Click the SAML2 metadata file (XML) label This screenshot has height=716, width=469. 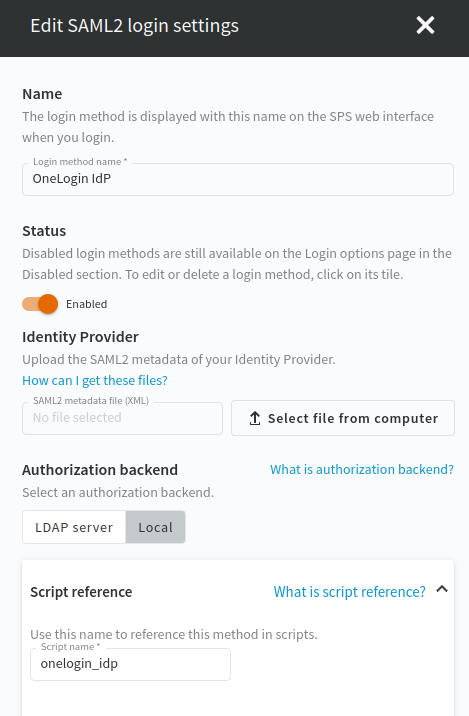click(91, 400)
